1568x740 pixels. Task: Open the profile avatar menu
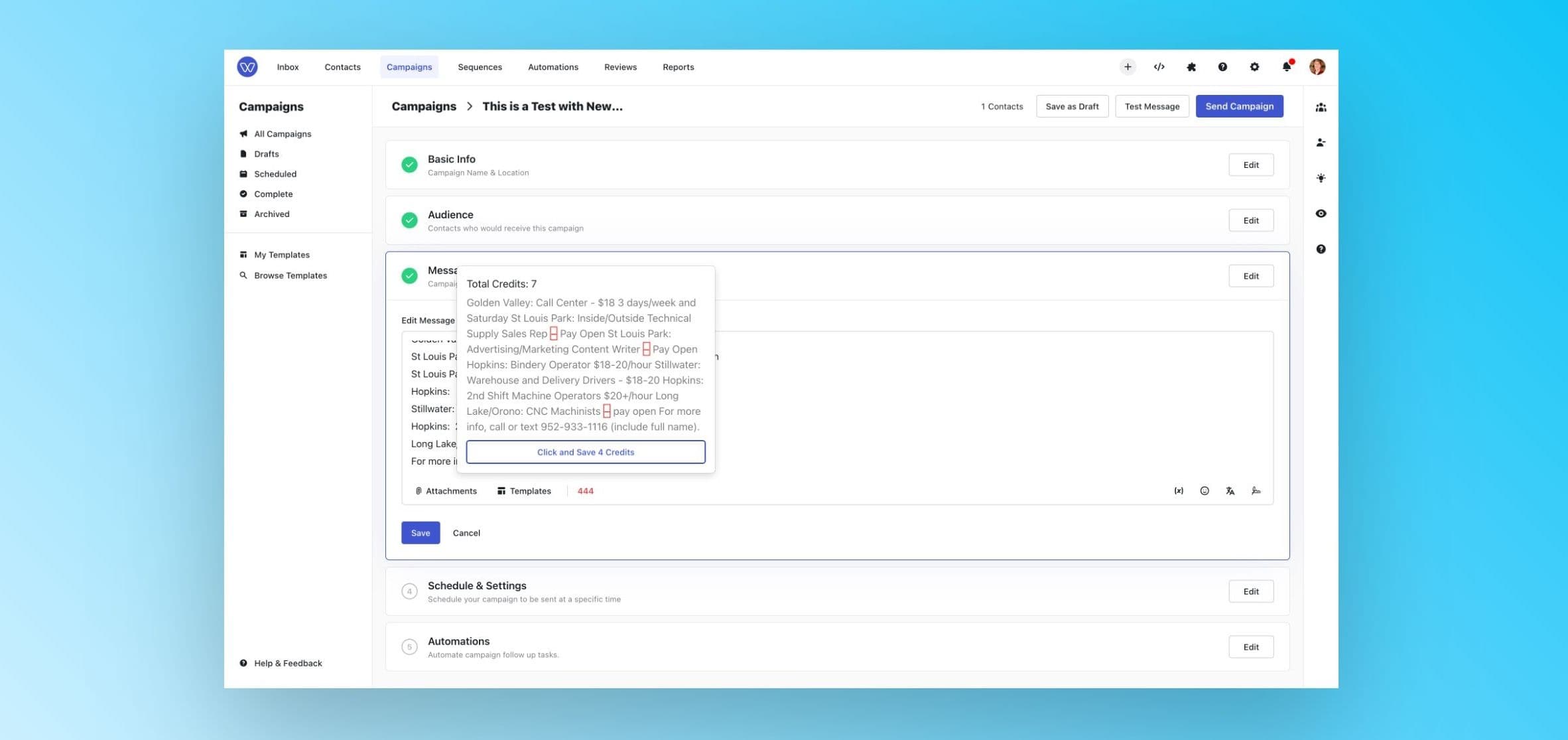tap(1317, 66)
